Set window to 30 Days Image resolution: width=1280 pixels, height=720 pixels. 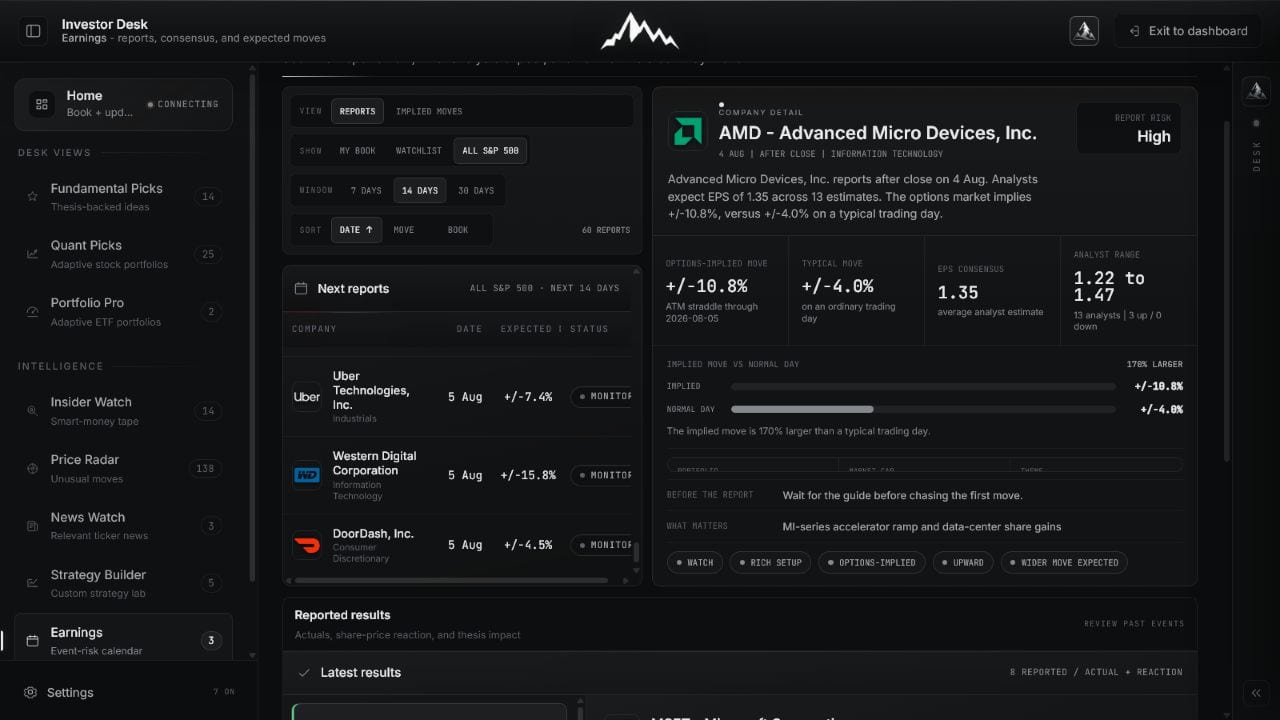476,191
